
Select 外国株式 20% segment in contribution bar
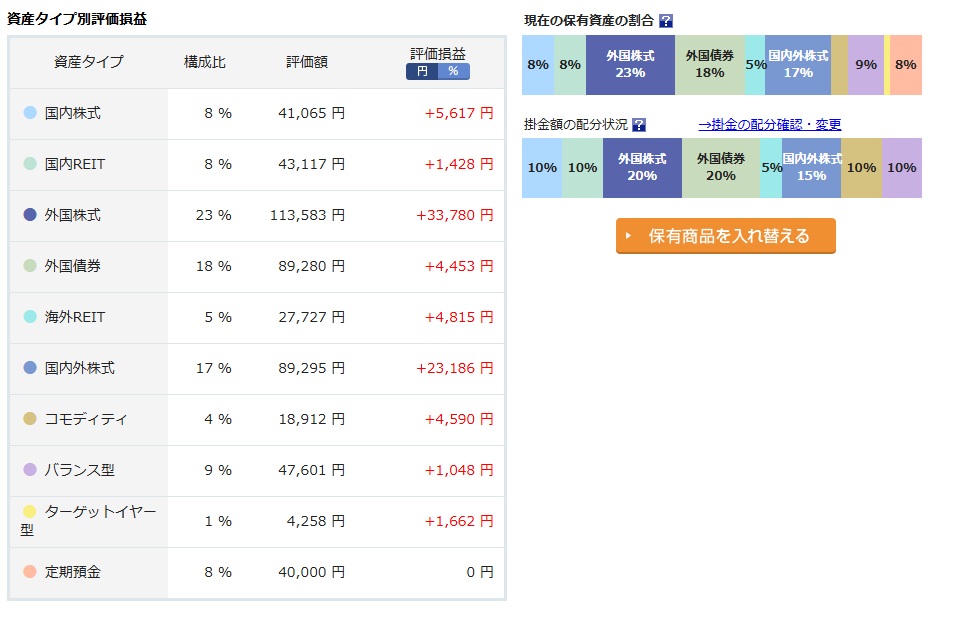(x=642, y=168)
